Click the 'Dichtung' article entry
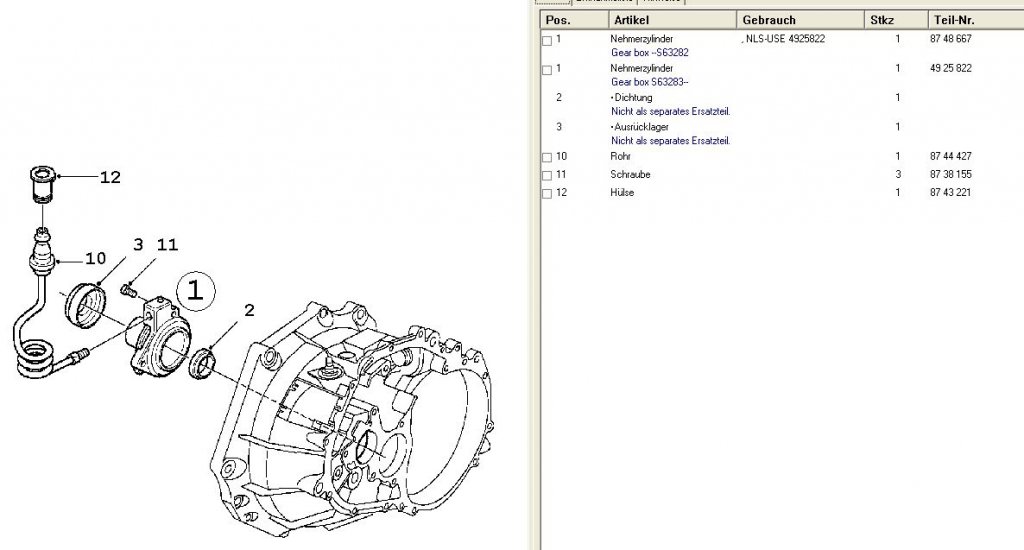1024x550 pixels. click(x=633, y=98)
